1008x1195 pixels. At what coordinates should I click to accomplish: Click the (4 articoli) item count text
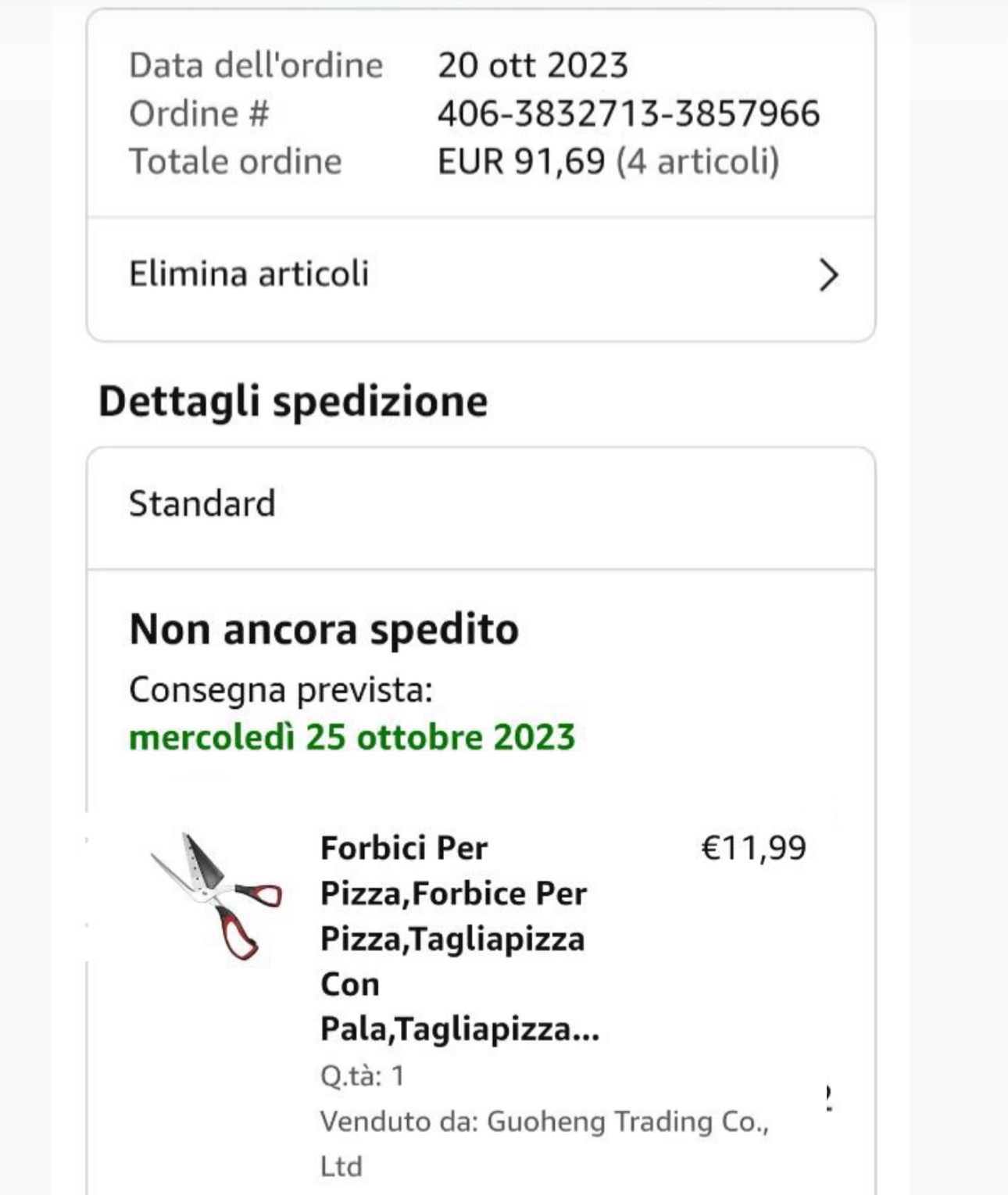698,162
